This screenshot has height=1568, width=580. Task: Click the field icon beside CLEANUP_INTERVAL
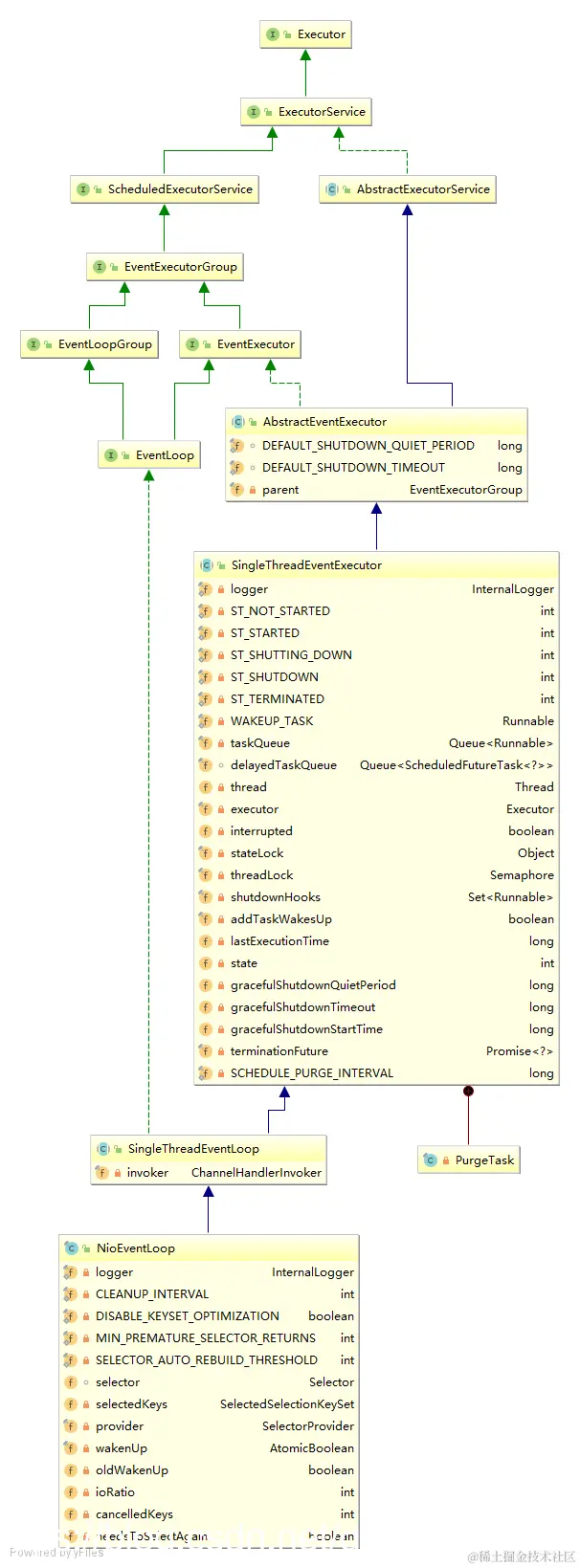pyautogui.click(x=70, y=1294)
